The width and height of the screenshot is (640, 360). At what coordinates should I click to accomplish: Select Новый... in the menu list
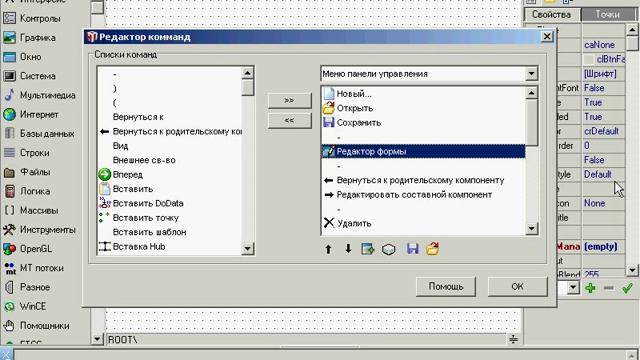coord(424,94)
